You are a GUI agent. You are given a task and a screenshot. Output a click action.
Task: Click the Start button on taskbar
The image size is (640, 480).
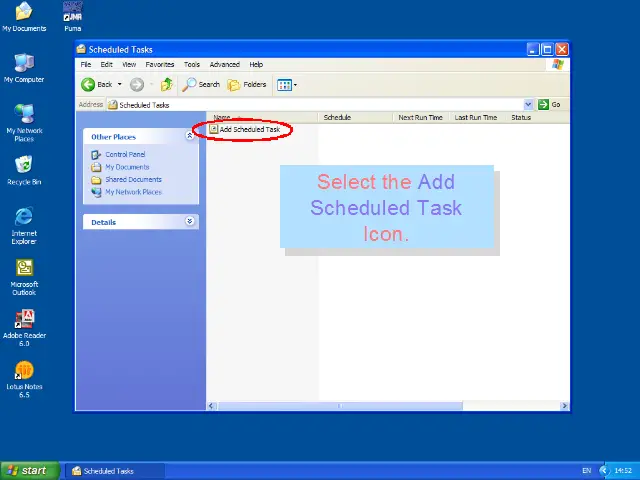pos(27,470)
